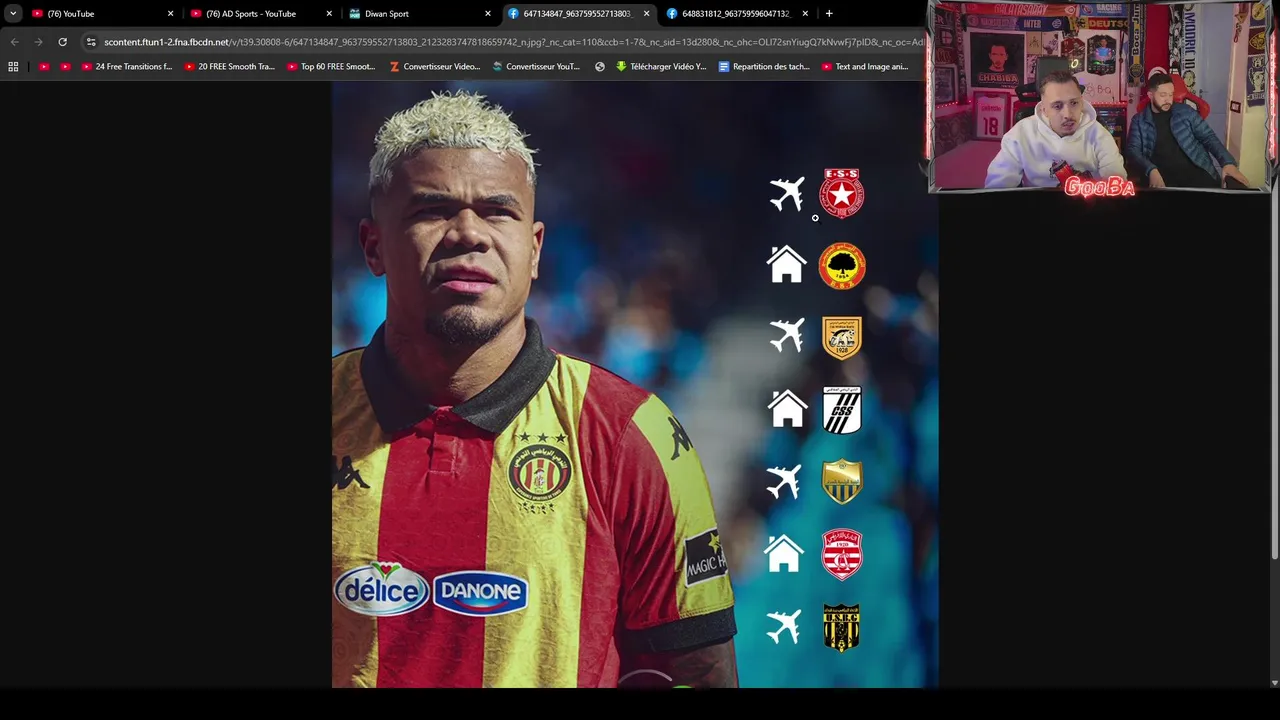Click the red-and-white striped club crest
1280x720 pixels.
point(842,555)
